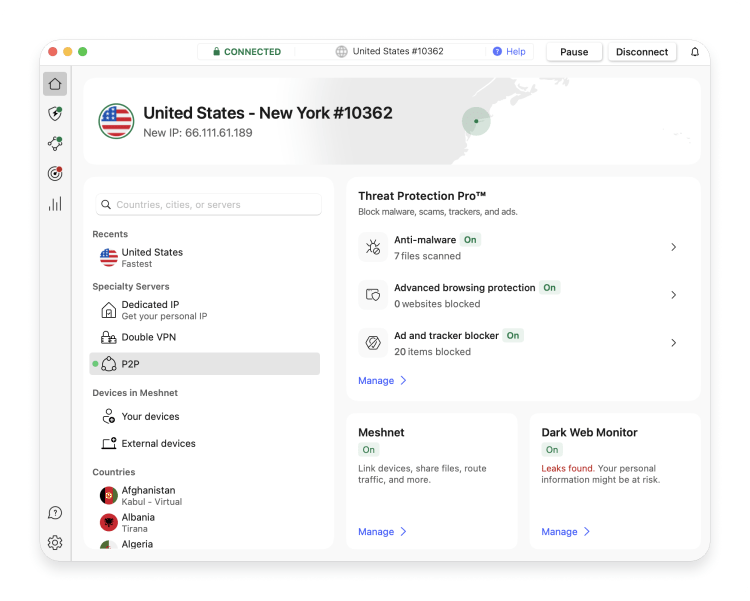This screenshot has height=601, width=750.
Task: Click the Meshnet On status badge
Action: pyautogui.click(x=368, y=449)
